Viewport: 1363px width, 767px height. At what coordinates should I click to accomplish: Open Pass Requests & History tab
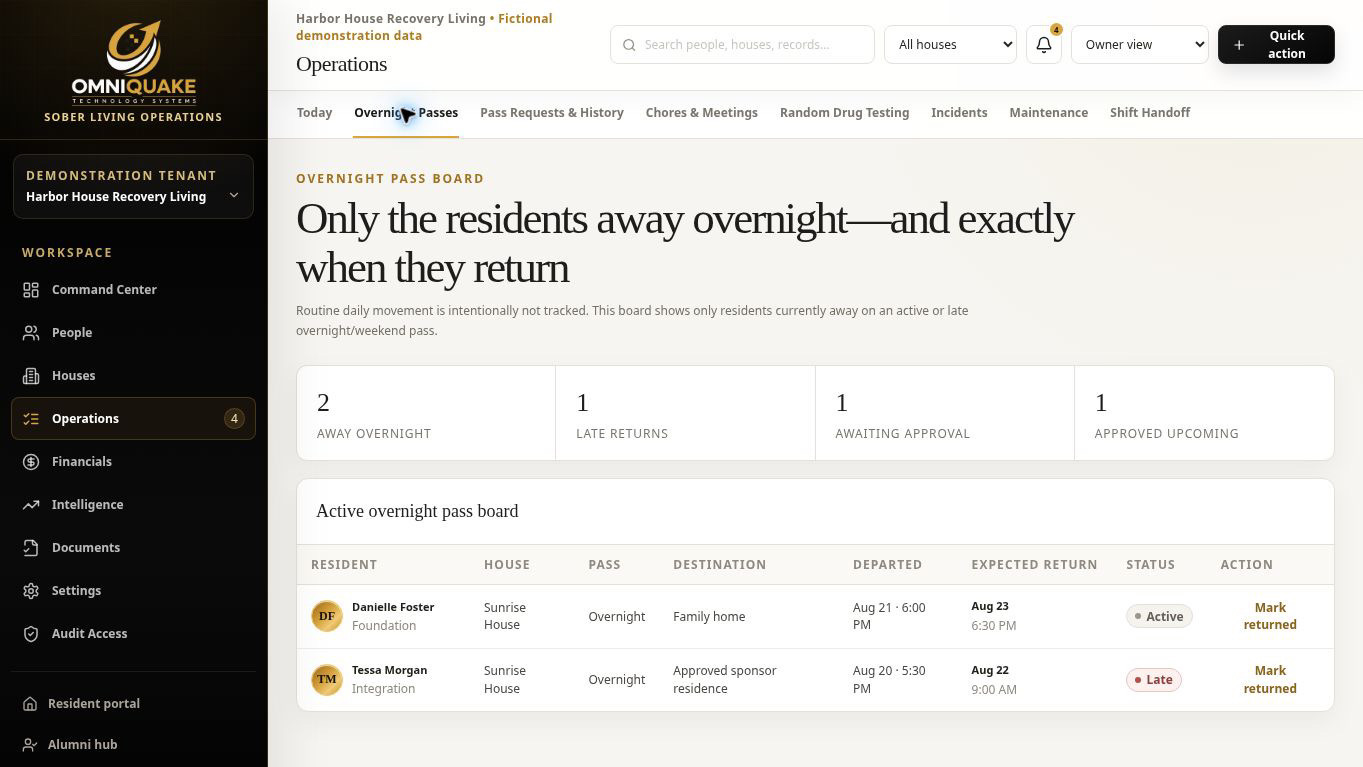coord(552,113)
